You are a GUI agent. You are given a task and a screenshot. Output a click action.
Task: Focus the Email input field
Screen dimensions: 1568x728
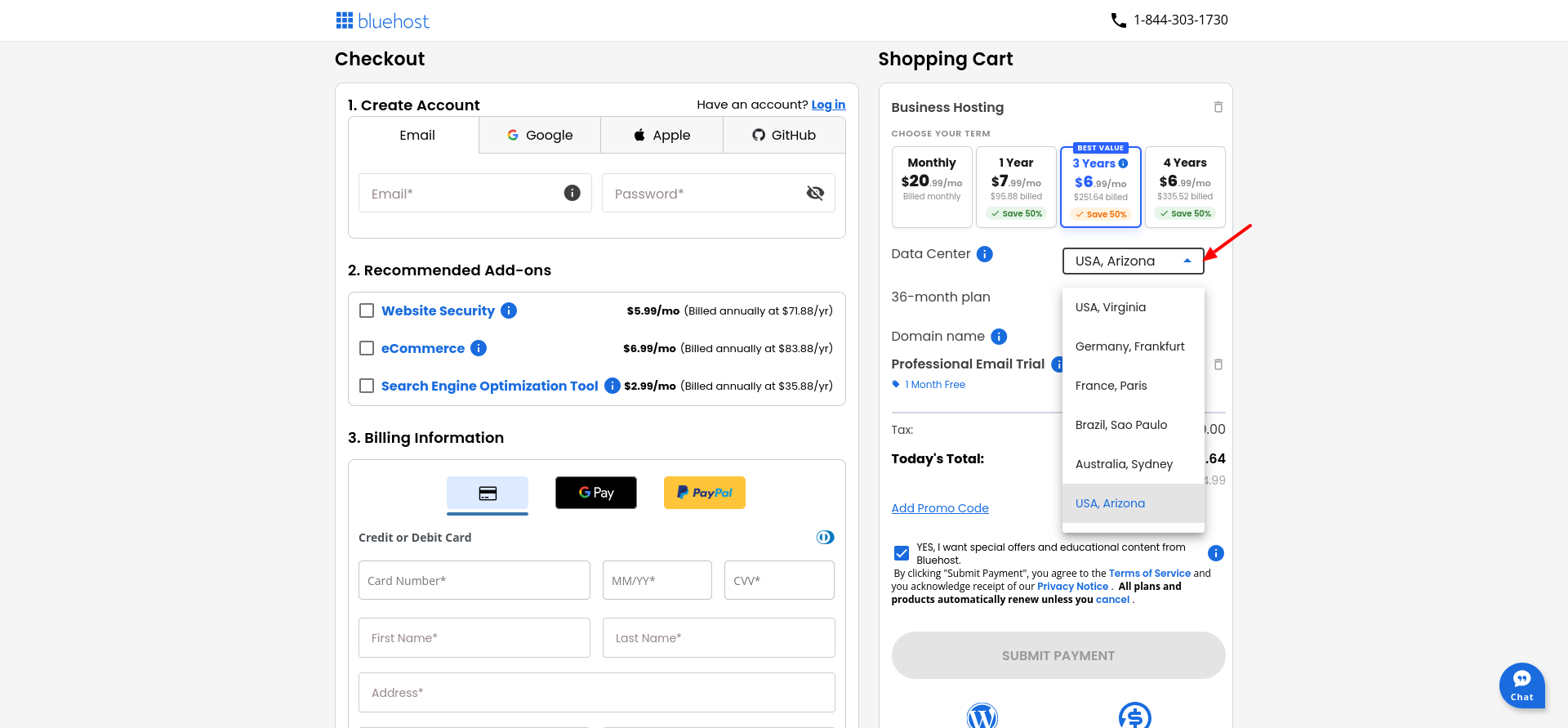pos(475,193)
